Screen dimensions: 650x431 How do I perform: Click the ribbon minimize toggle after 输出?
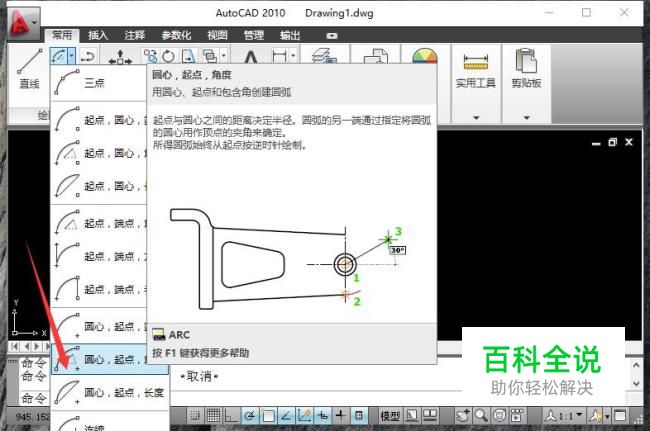coord(332,36)
